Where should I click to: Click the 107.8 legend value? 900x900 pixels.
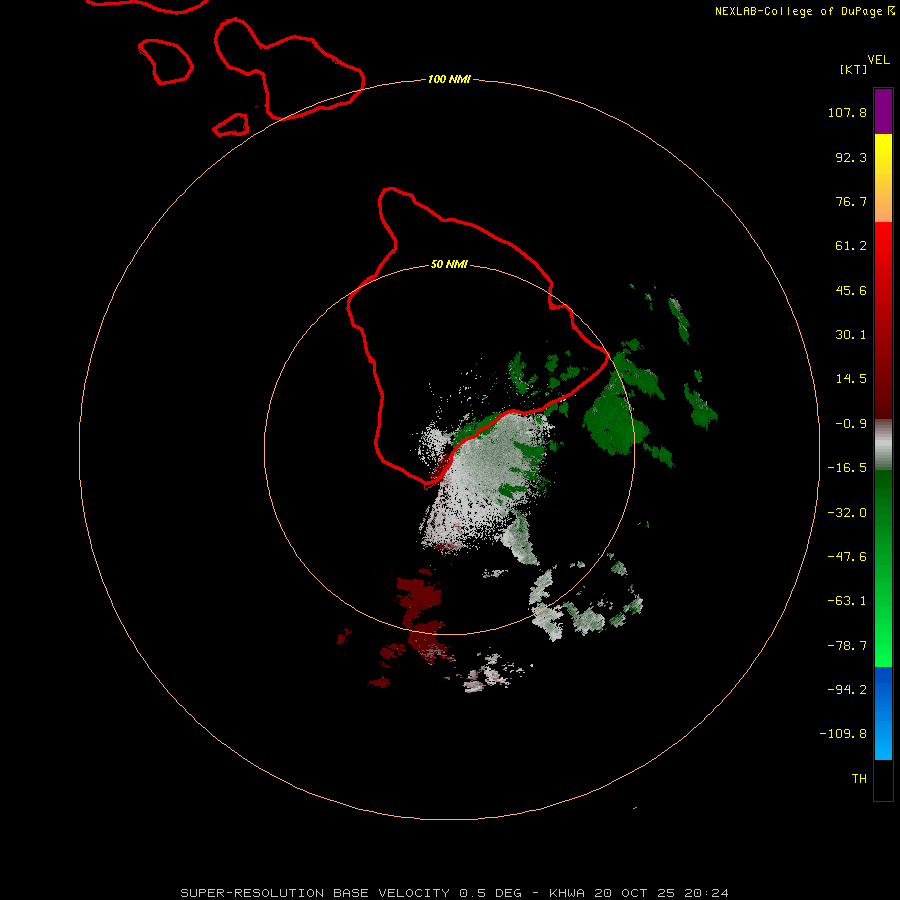[847, 112]
